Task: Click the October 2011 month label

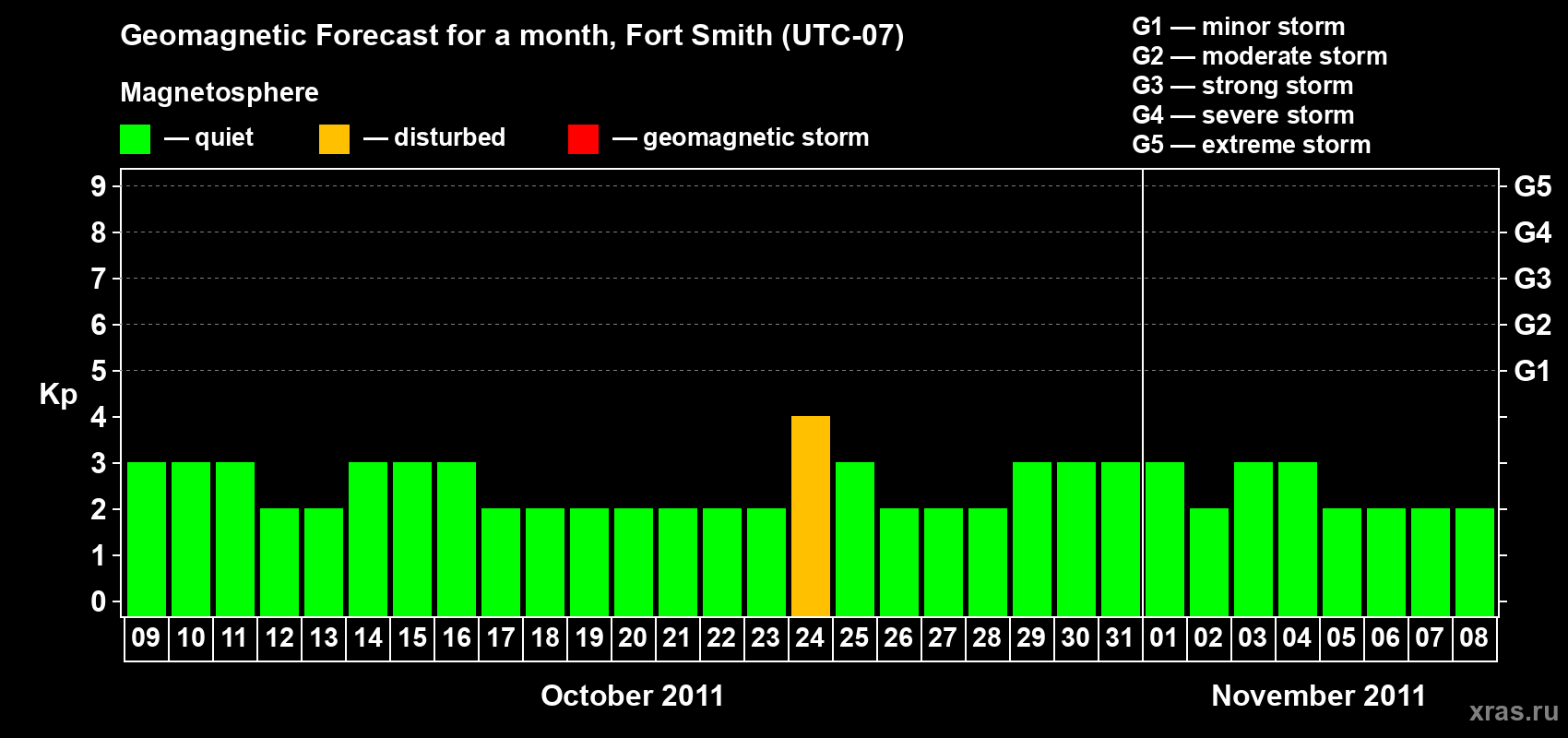Action: (633, 696)
